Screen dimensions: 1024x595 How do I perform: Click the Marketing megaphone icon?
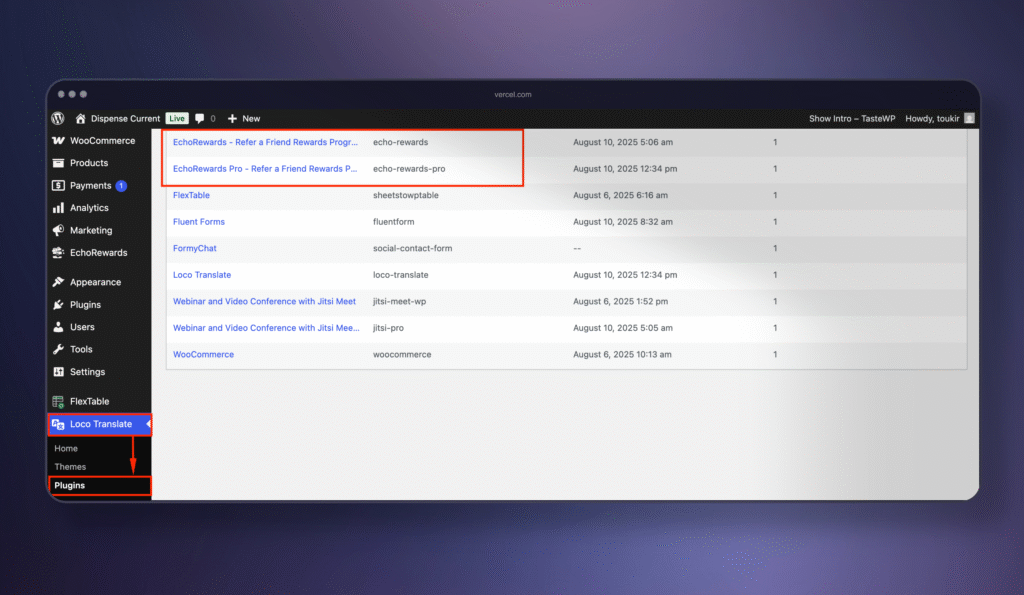pos(58,230)
